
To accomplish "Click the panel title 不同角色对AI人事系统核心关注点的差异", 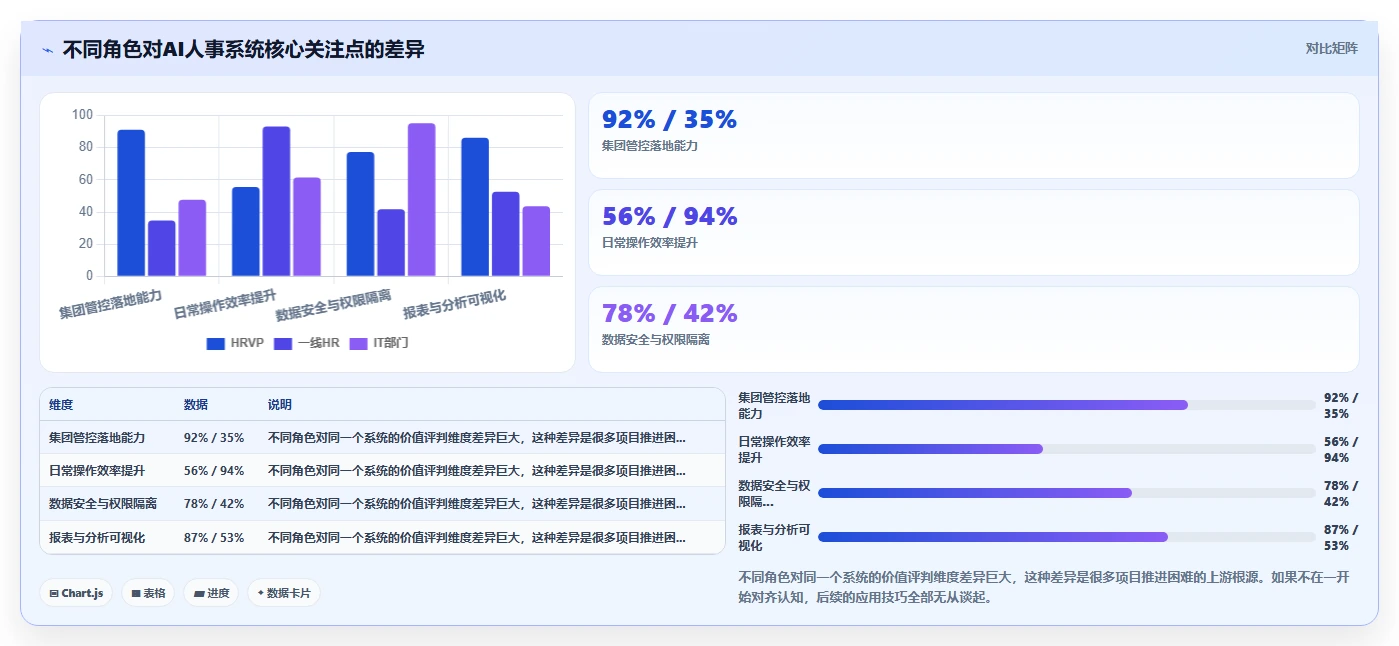I will point(243,49).
